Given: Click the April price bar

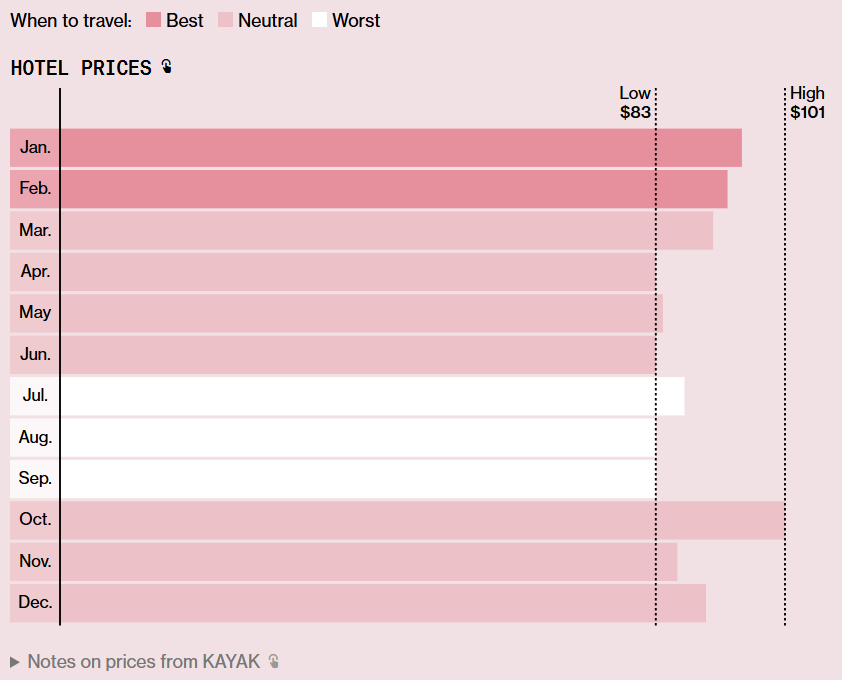Looking at the screenshot, I should (x=357, y=272).
